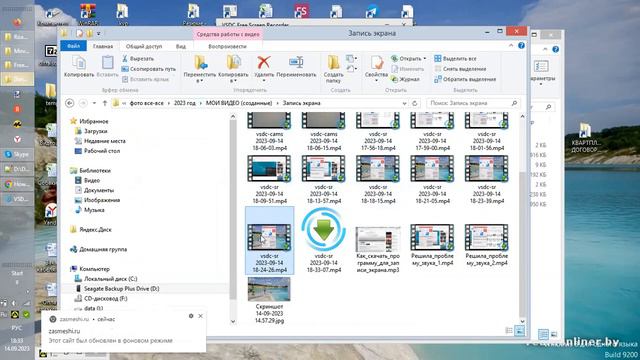
Task: Click the Поиск: Запись экрана field
Action: click(473, 103)
